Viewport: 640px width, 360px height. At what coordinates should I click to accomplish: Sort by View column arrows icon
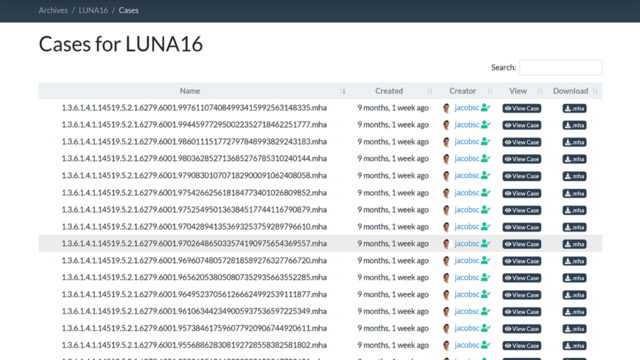(540, 91)
